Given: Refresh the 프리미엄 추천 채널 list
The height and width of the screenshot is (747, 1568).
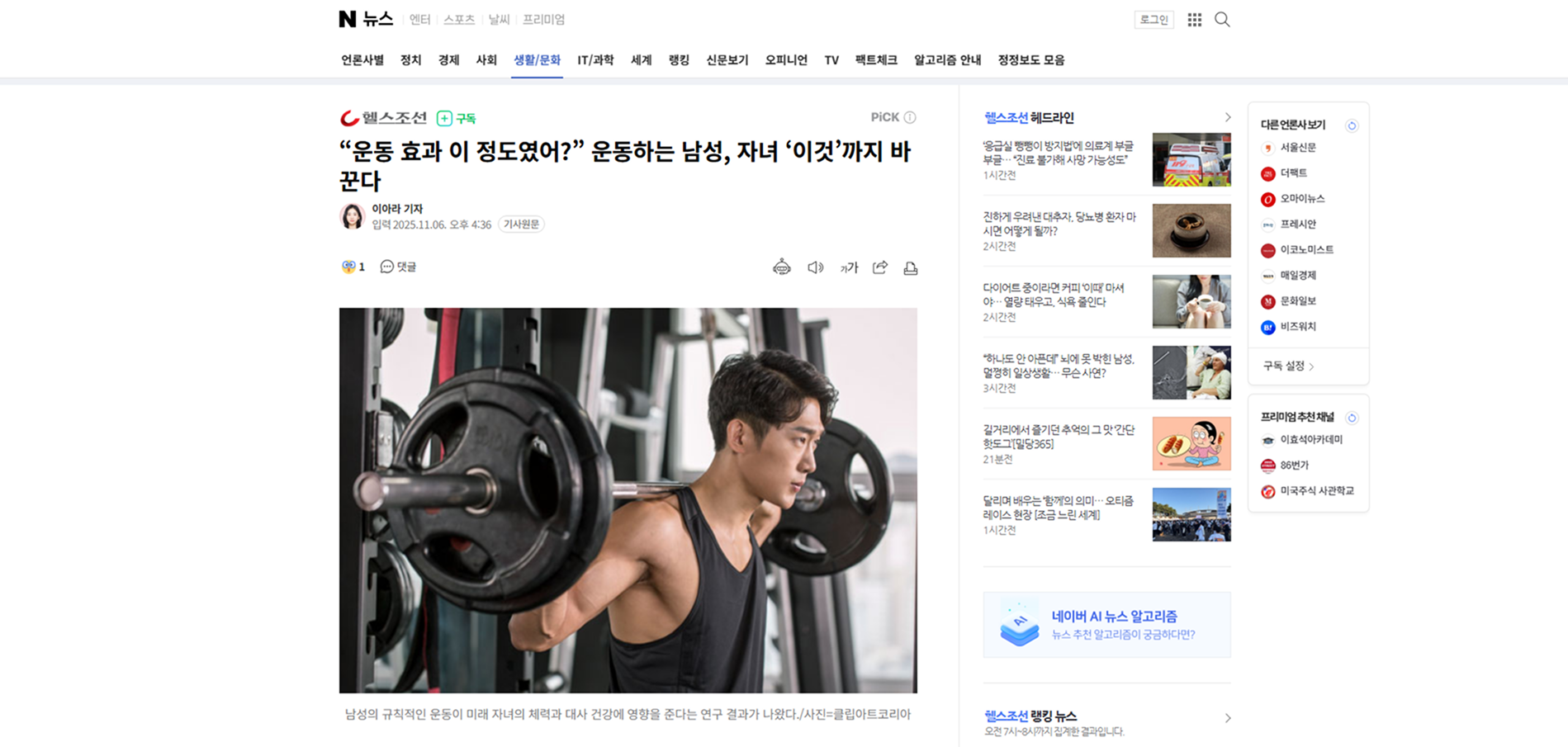Looking at the screenshot, I should click(1352, 418).
